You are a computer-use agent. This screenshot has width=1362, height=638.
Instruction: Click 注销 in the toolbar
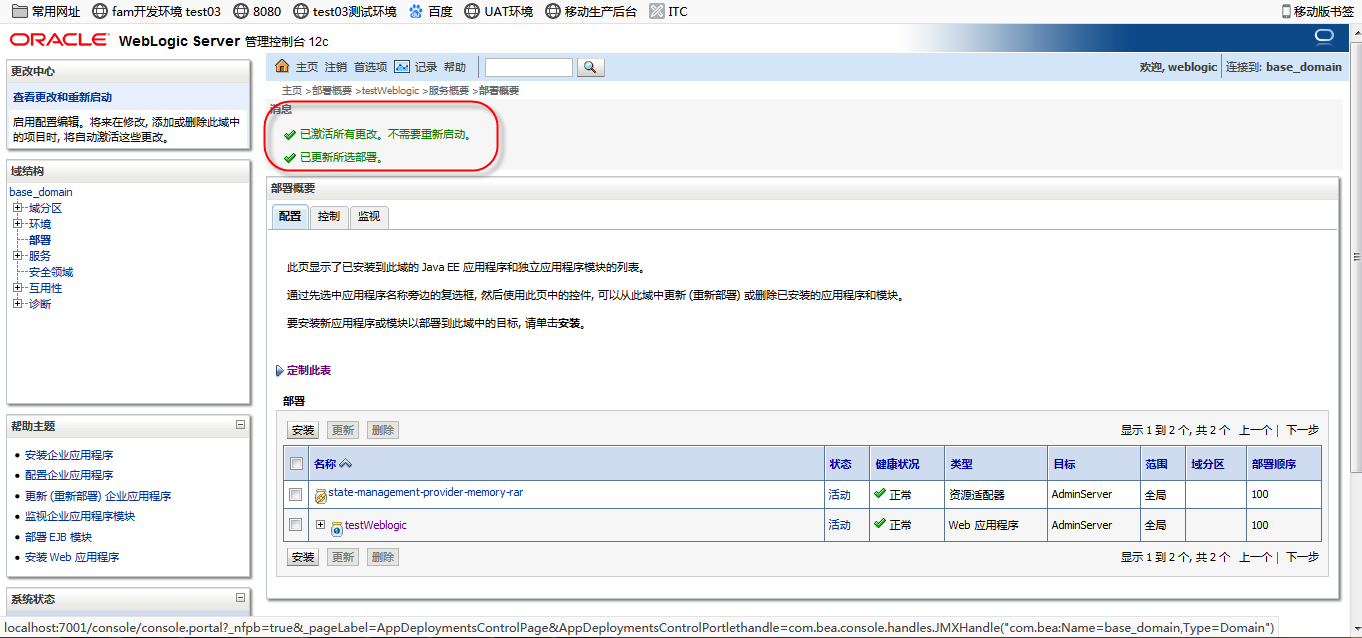tap(336, 67)
